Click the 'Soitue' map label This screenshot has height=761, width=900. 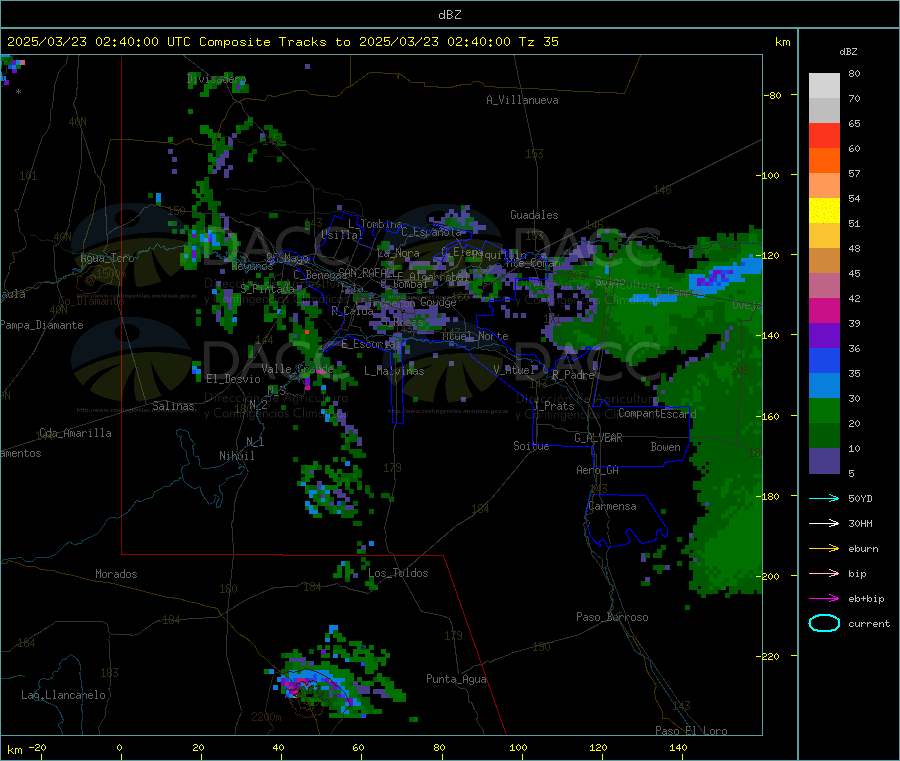tap(531, 446)
